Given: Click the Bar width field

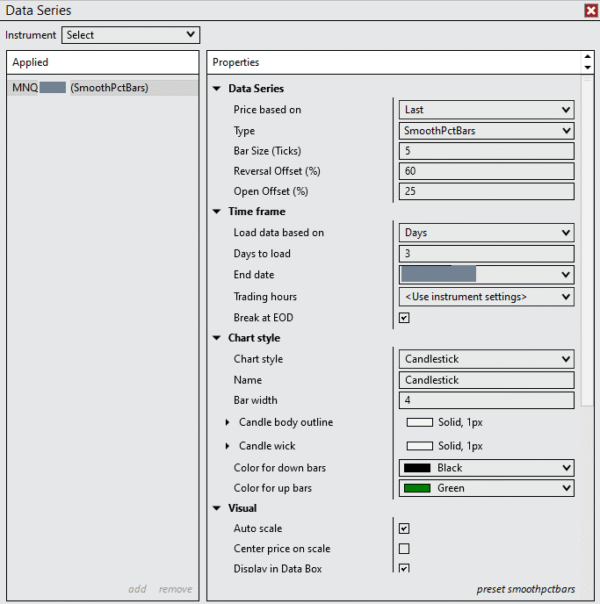Looking at the screenshot, I should (486, 400).
